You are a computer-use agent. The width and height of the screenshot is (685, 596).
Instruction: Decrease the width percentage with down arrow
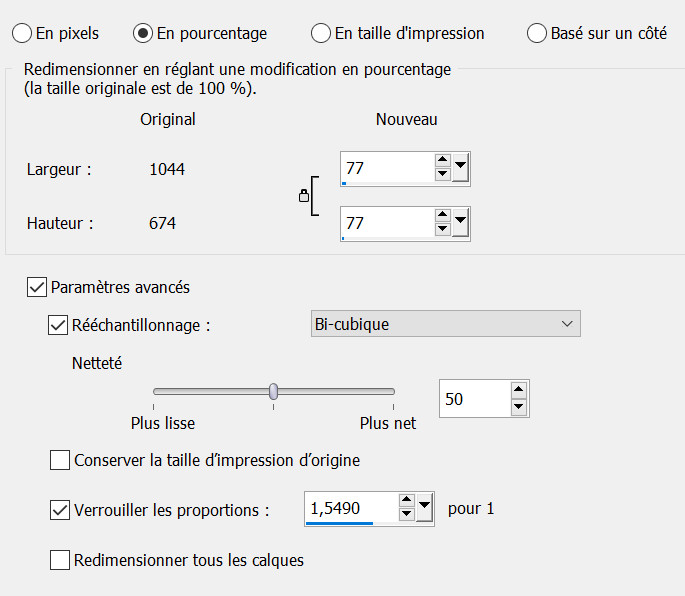point(443,175)
